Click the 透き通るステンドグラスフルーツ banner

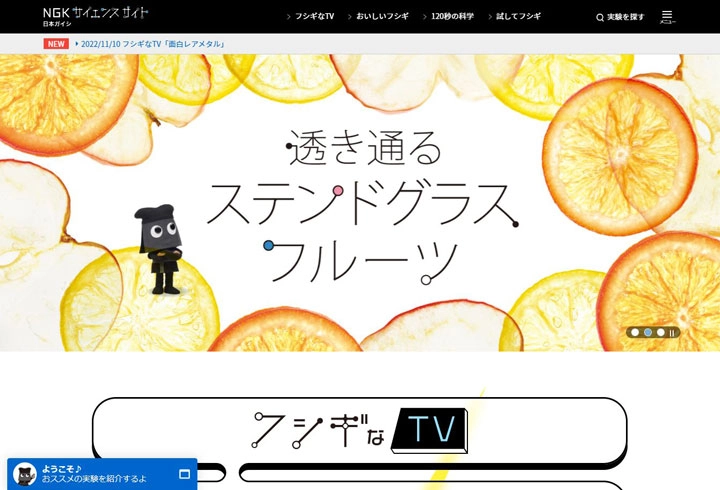coord(360,200)
